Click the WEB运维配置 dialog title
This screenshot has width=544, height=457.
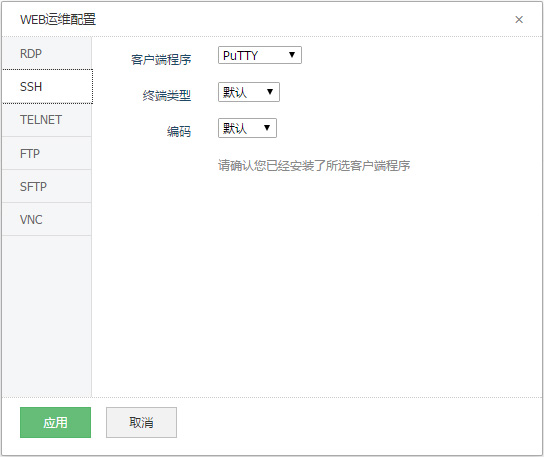click(x=58, y=19)
